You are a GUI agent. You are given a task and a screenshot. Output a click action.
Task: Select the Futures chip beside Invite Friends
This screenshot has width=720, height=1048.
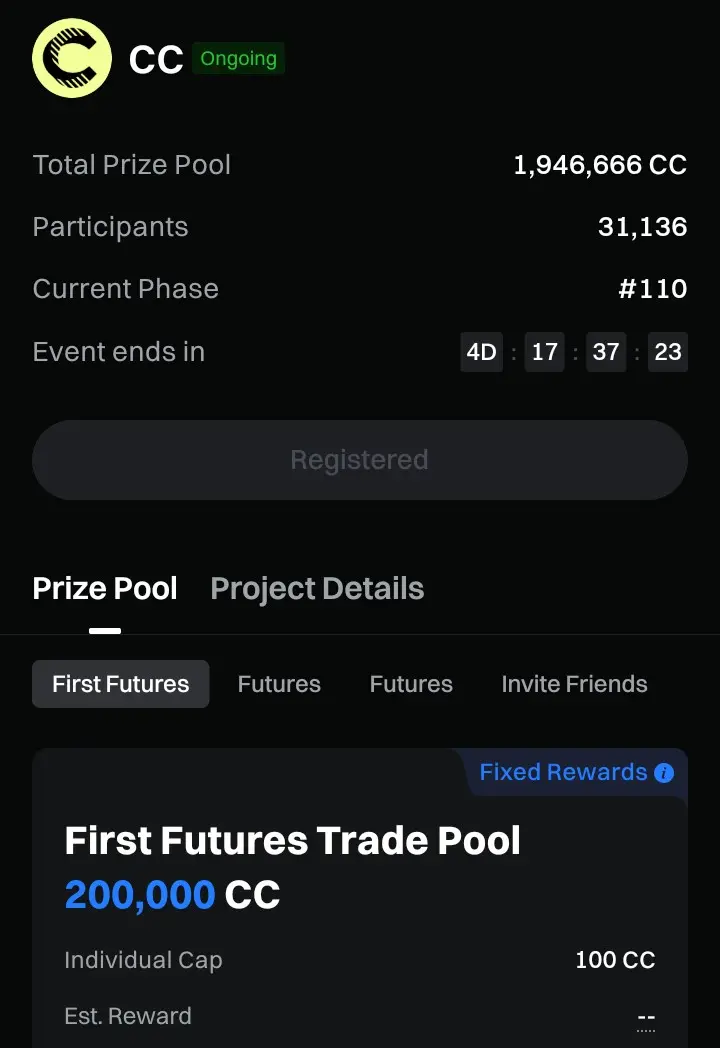(411, 684)
